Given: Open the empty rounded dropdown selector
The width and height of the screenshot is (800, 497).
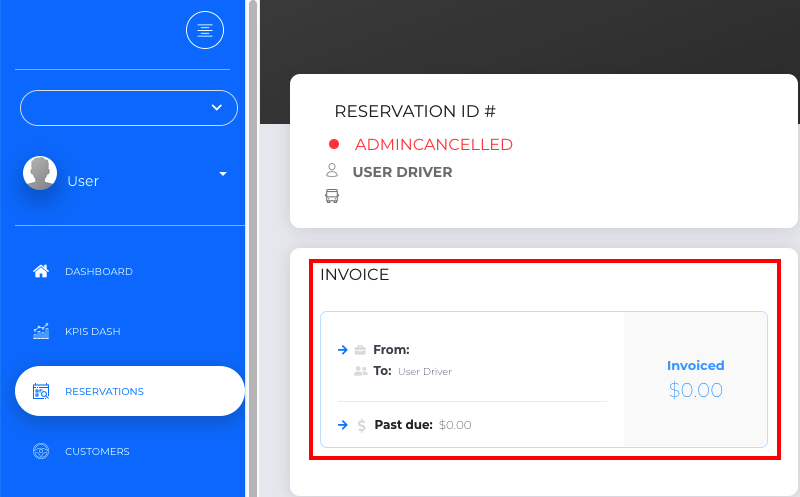Looking at the screenshot, I should (129, 108).
